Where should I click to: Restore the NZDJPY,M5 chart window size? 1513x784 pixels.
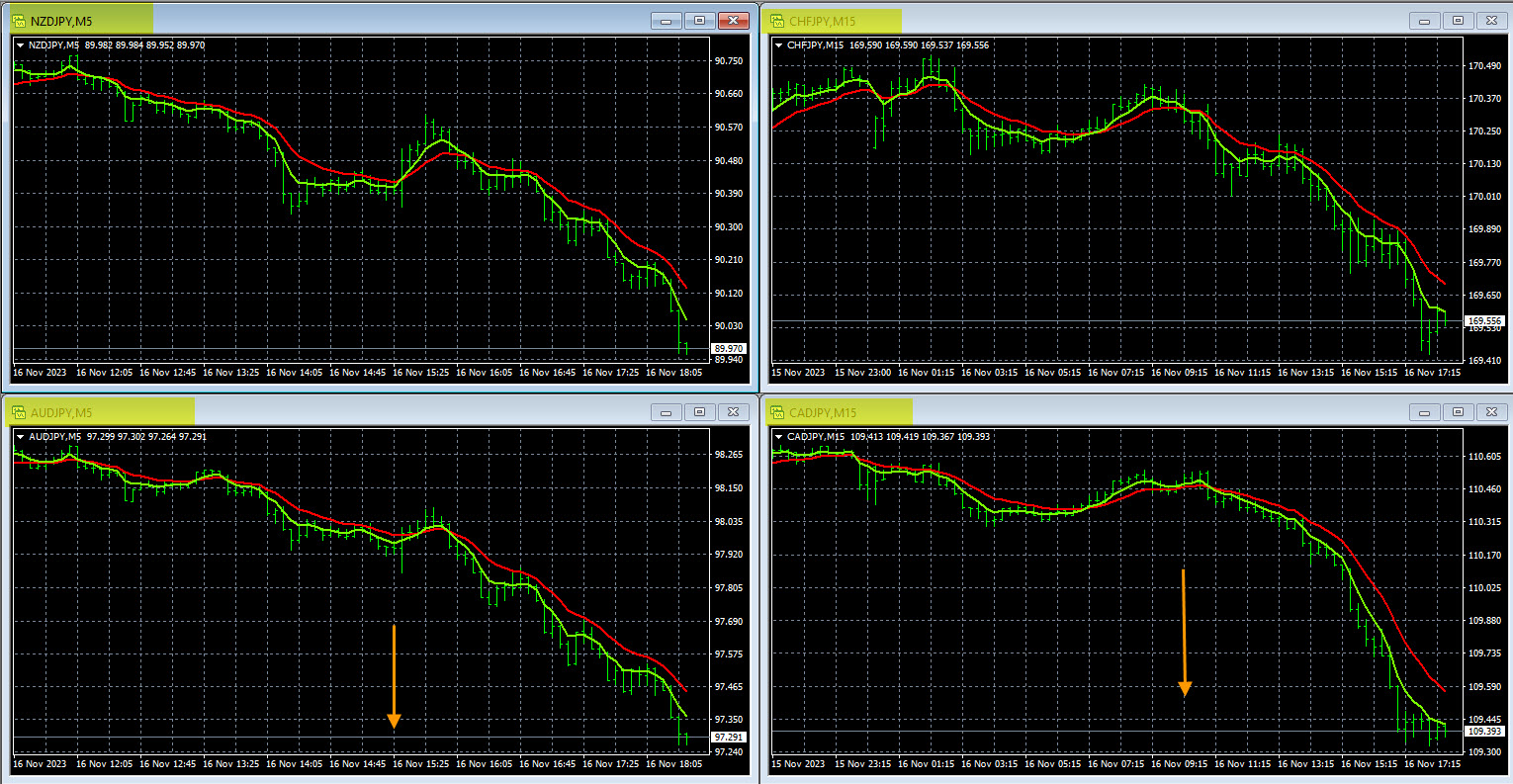pos(699,21)
